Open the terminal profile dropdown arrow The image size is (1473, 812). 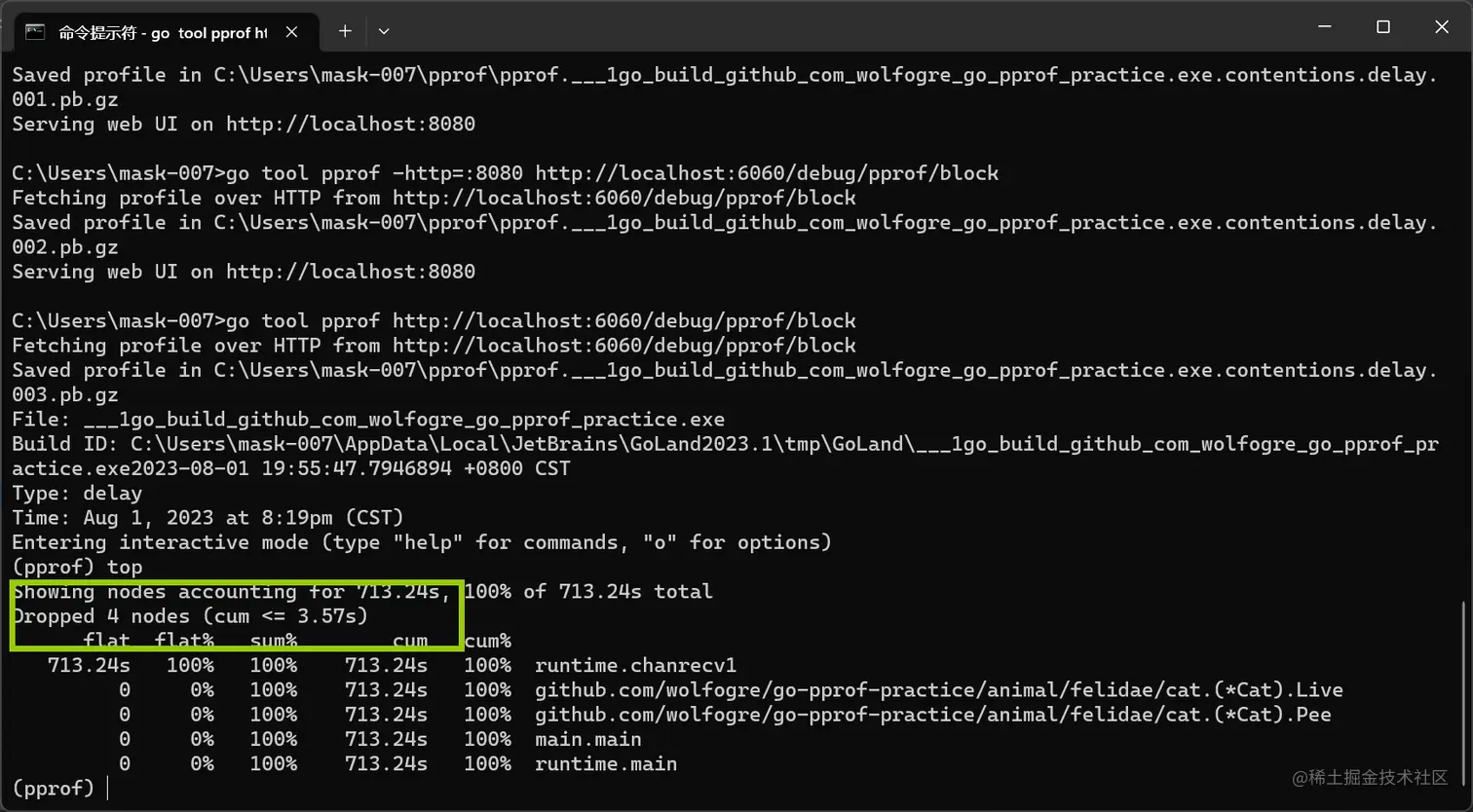tap(384, 31)
